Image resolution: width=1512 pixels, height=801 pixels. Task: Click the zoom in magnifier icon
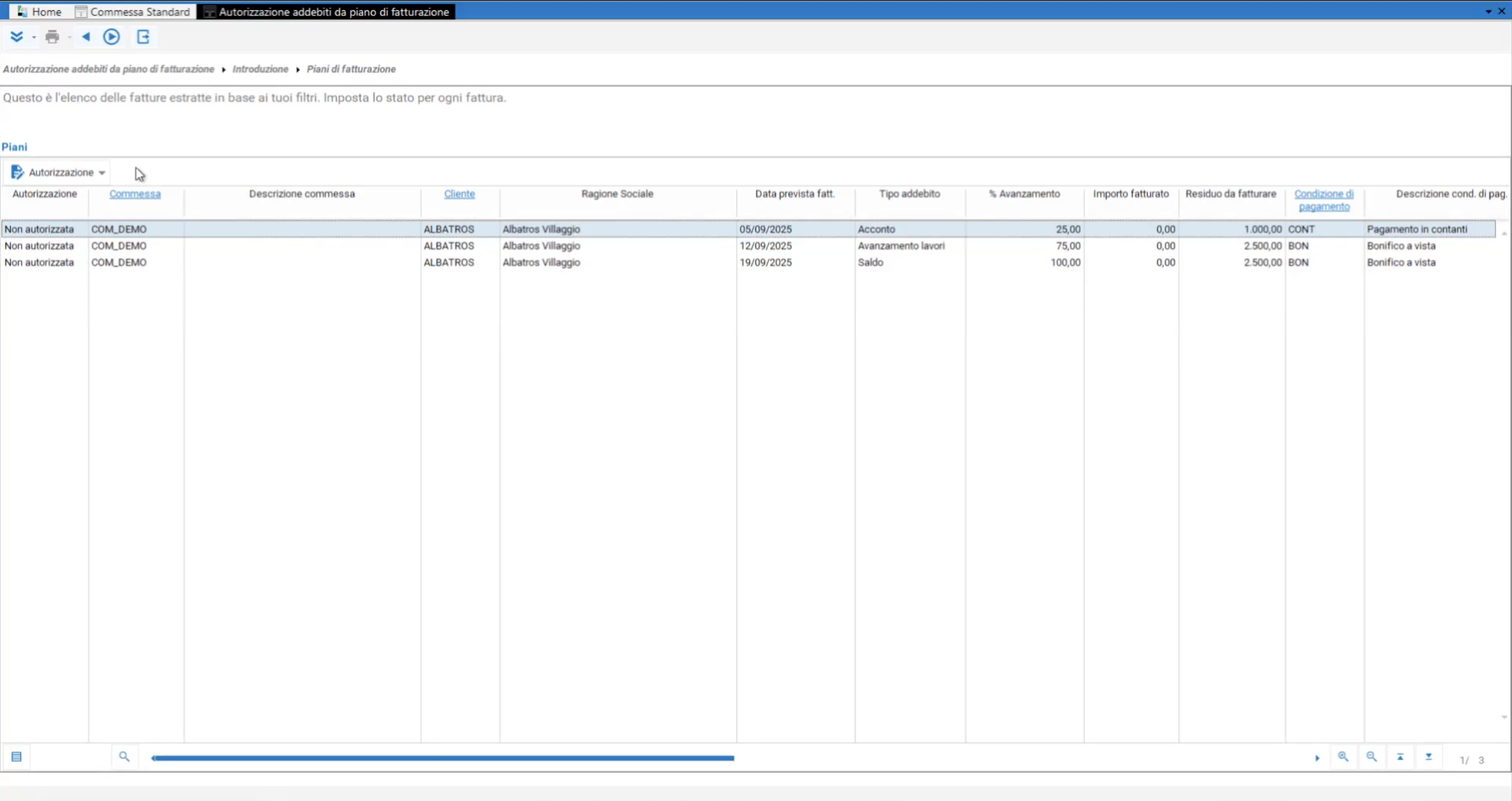(1344, 757)
